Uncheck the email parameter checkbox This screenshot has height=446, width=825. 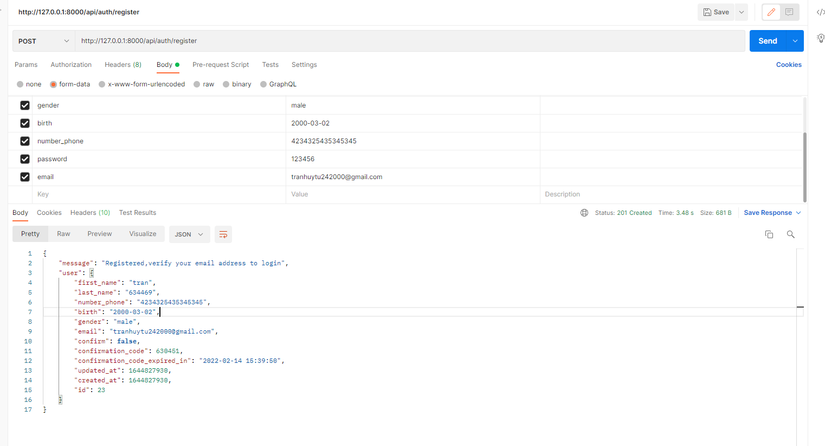[x=25, y=177]
